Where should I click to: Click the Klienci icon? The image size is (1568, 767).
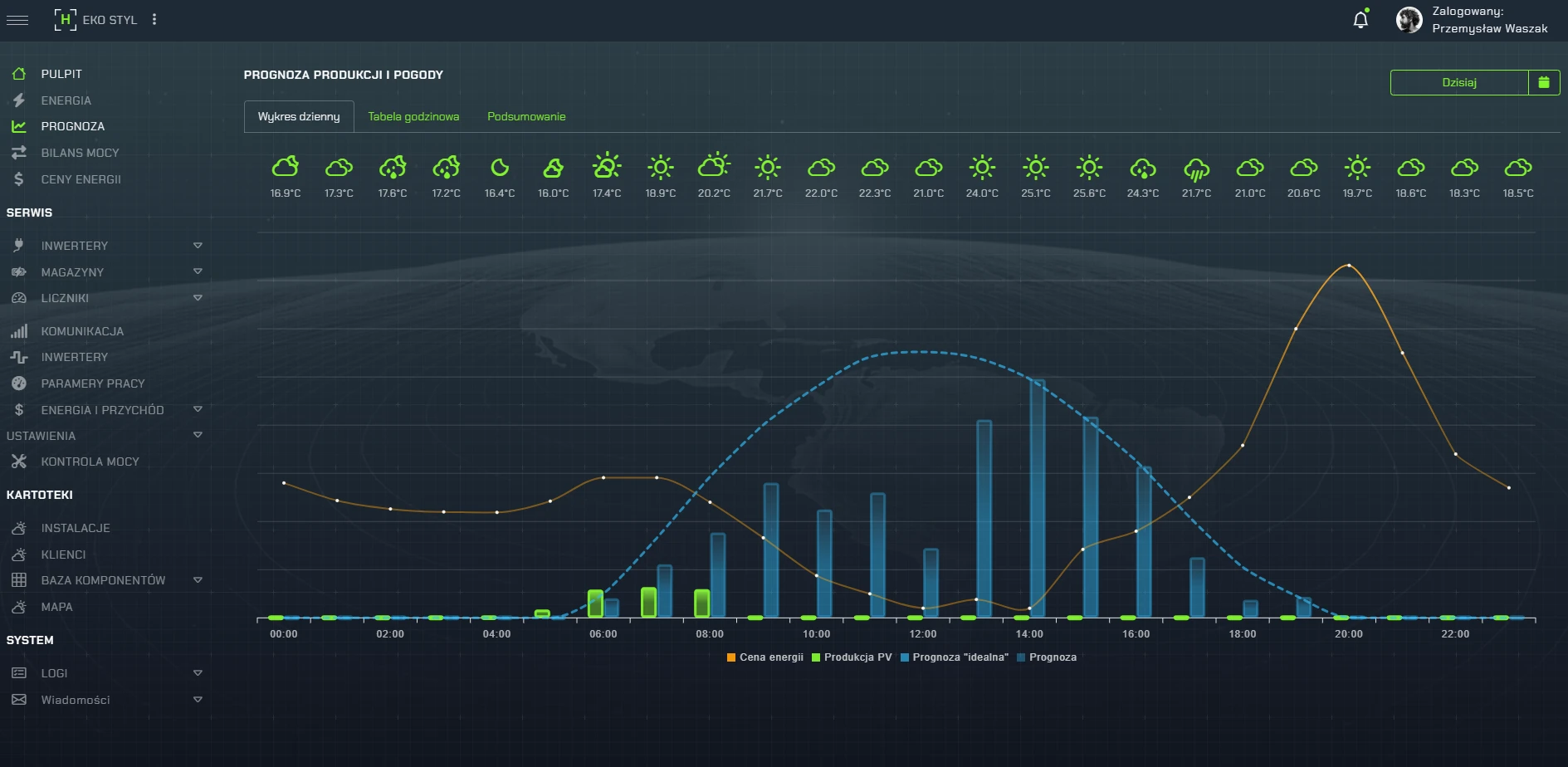coord(19,554)
